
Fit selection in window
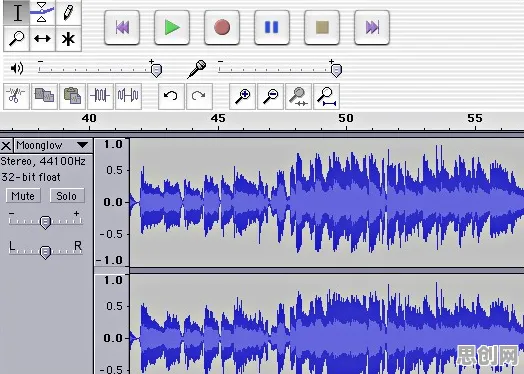tap(298, 96)
